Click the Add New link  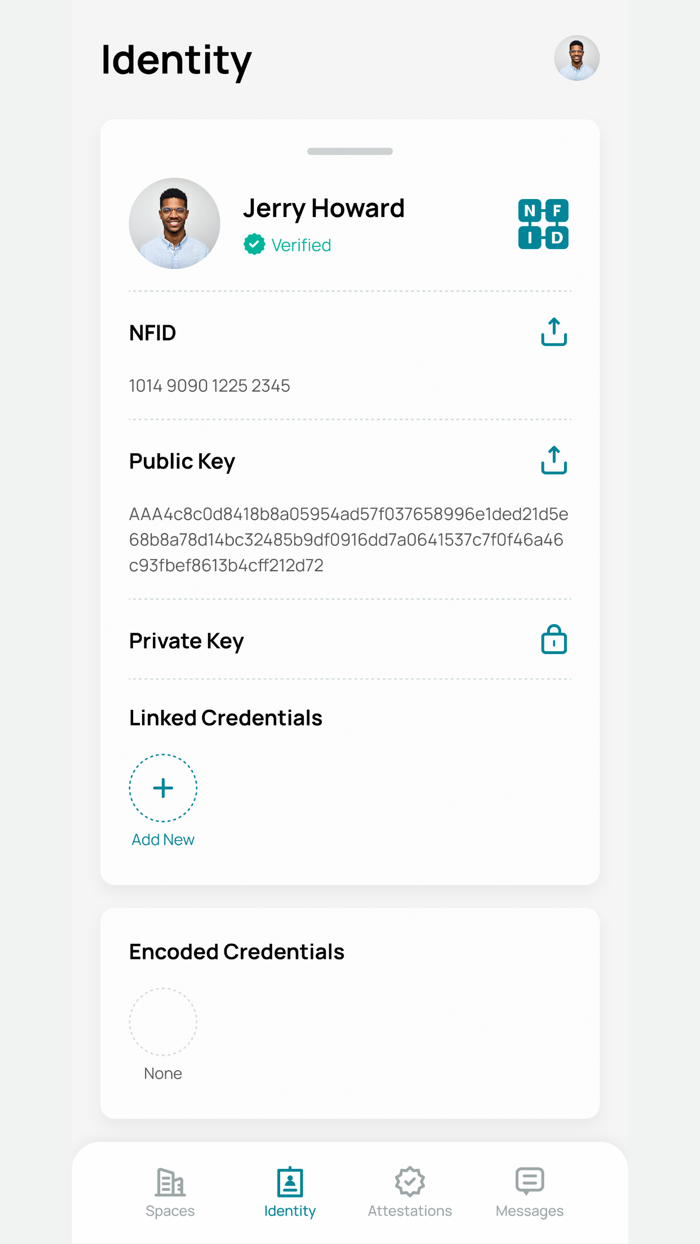tap(163, 839)
